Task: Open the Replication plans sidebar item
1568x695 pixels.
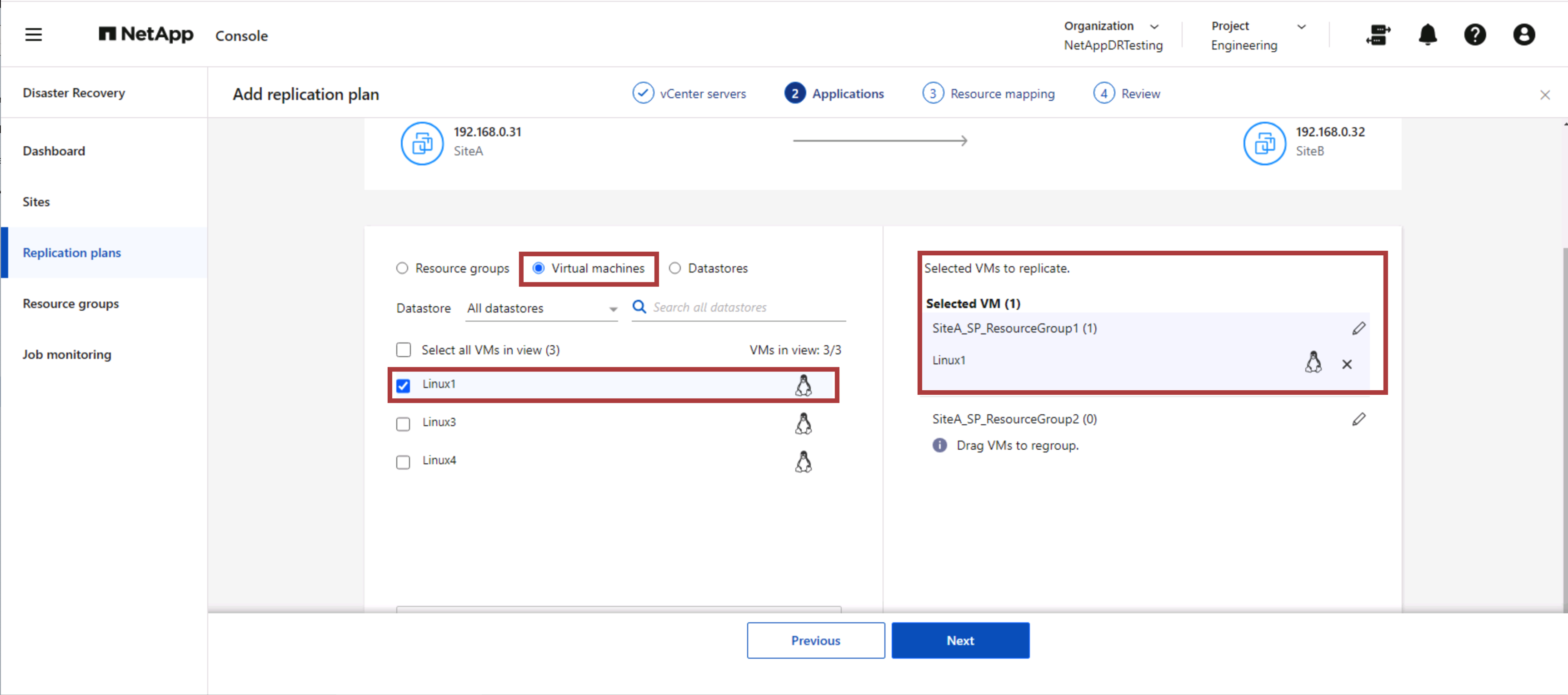Action: point(72,253)
